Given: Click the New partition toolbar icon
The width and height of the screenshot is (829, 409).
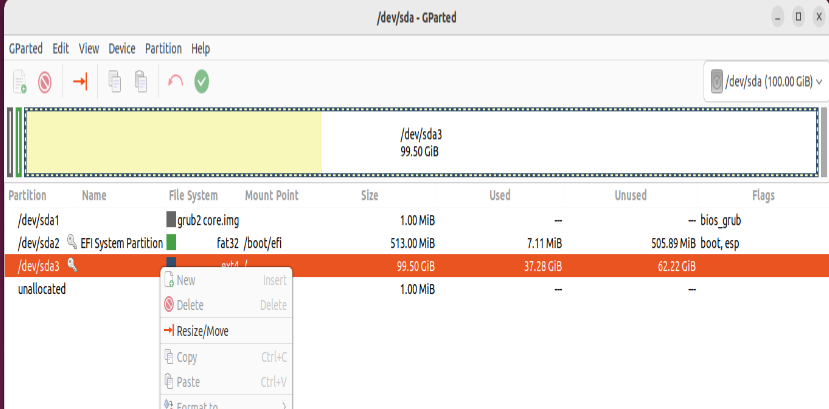Looking at the screenshot, I should click(20, 82).
